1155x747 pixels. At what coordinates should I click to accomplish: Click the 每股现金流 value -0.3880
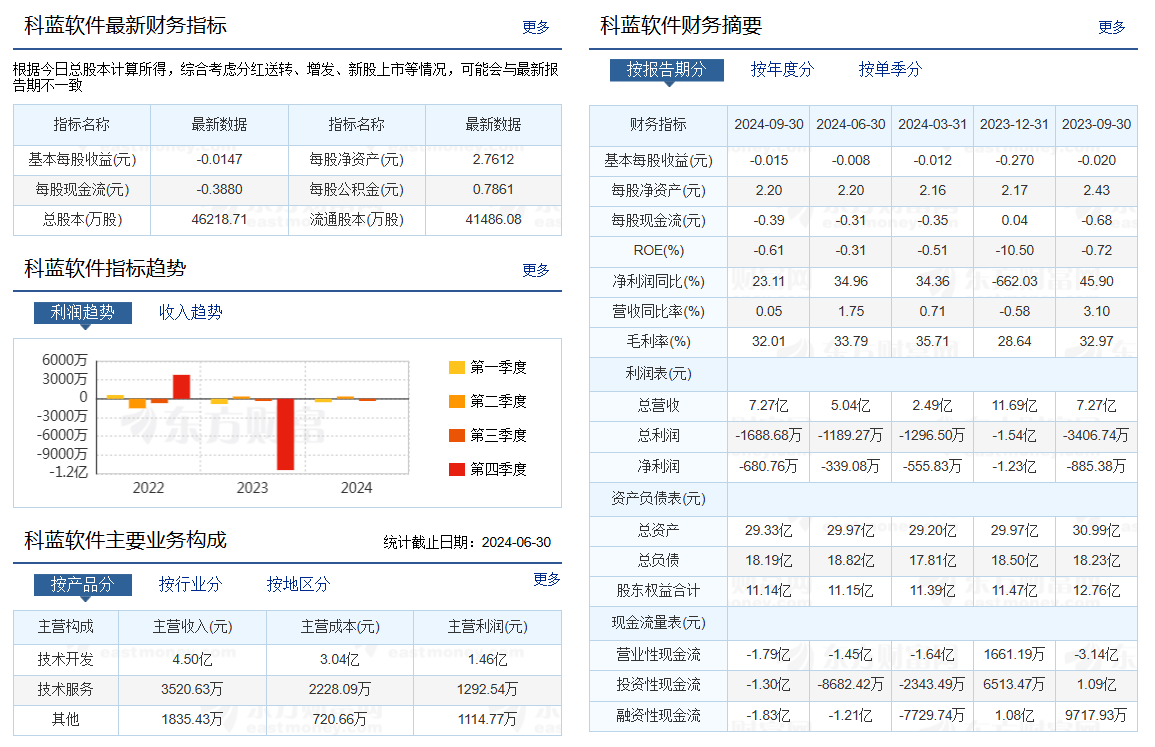tap(220, 190)
